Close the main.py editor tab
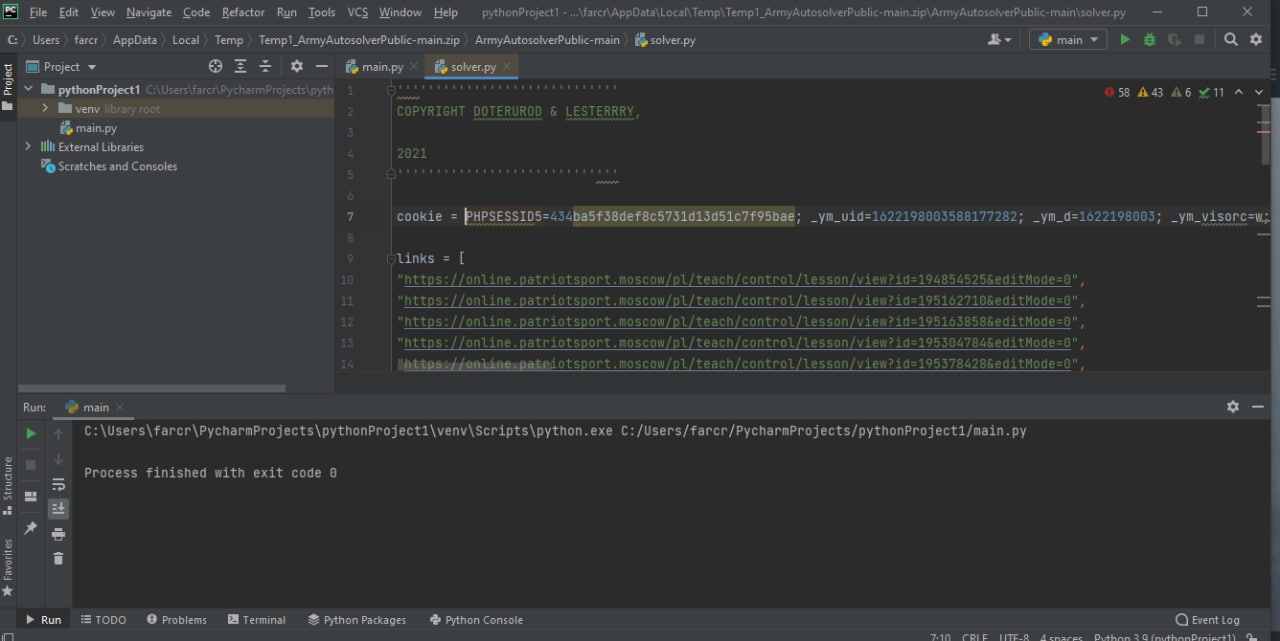The image size is (1280, 641). [x=414, y=67]
